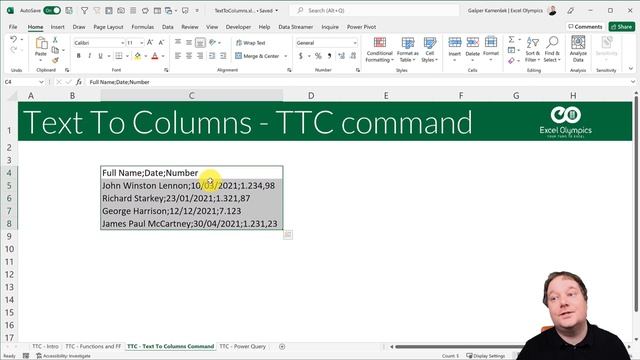640x360 pixels.
Task: Toggle Bold formatting
Action: (x=78, y=56)
